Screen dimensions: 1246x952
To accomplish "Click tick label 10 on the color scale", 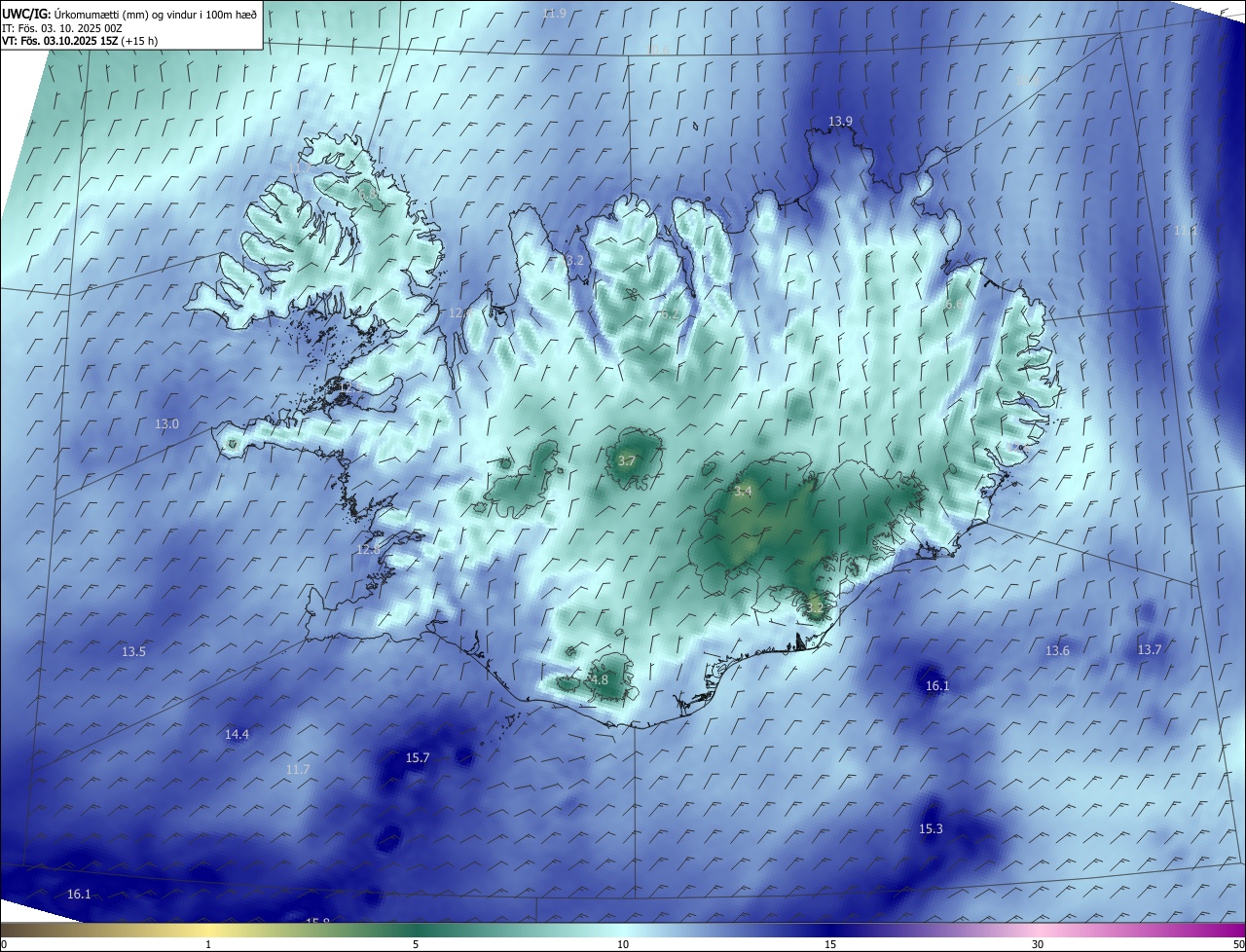I will point(623,944).
